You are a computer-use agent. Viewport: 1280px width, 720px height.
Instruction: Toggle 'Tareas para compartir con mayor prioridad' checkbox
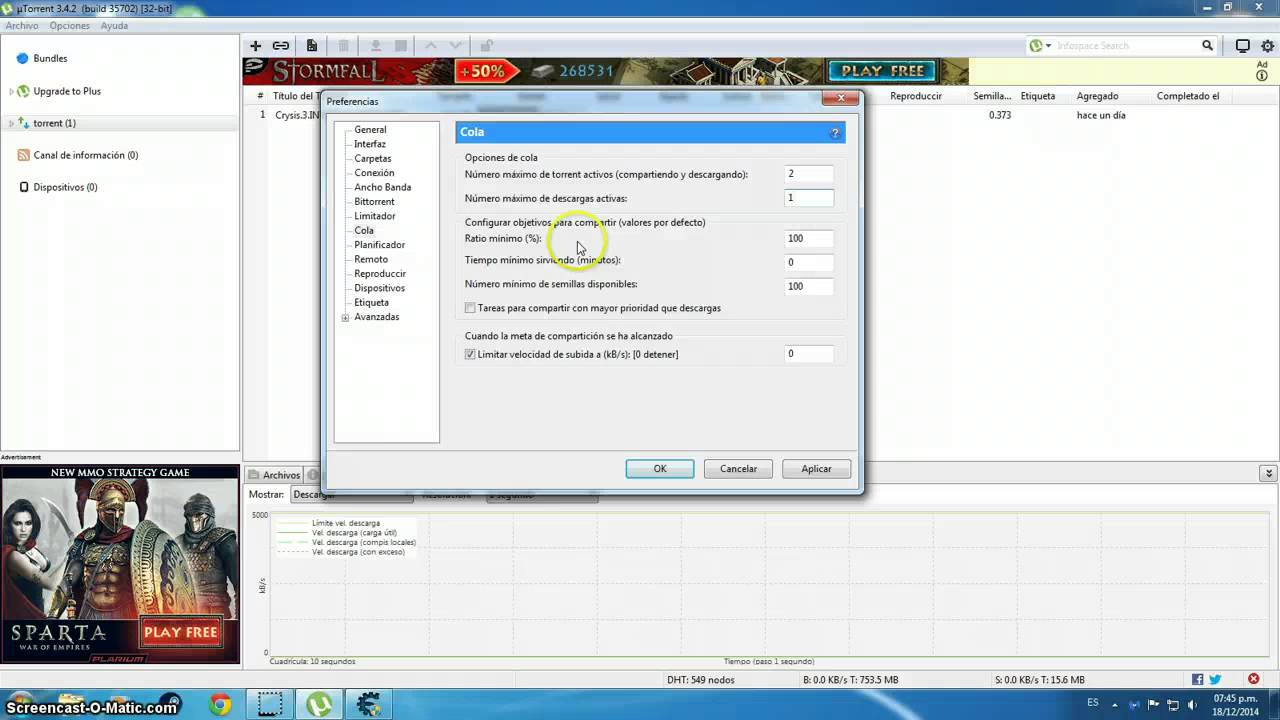click(470, 308)
